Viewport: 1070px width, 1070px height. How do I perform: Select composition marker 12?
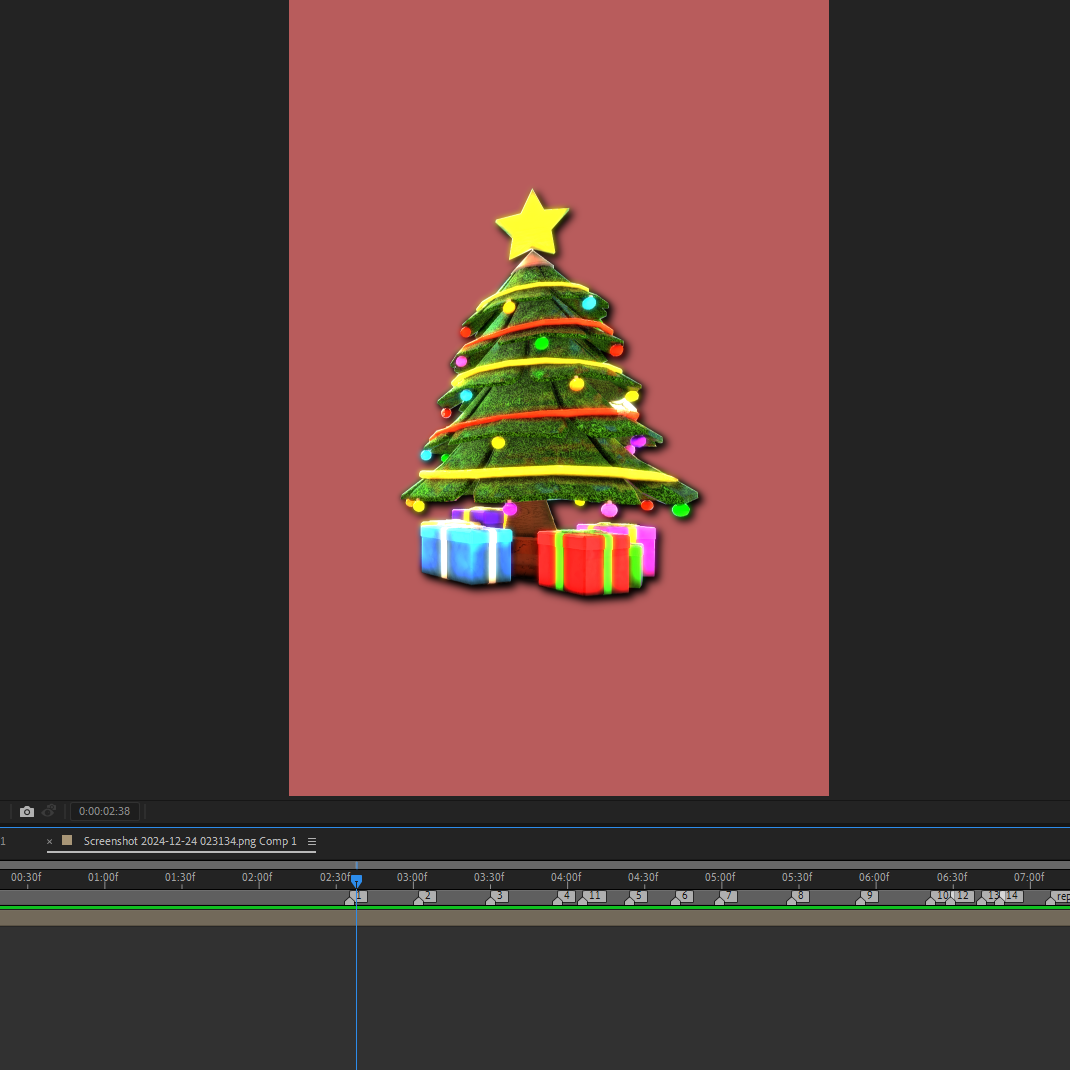point(960,897)
